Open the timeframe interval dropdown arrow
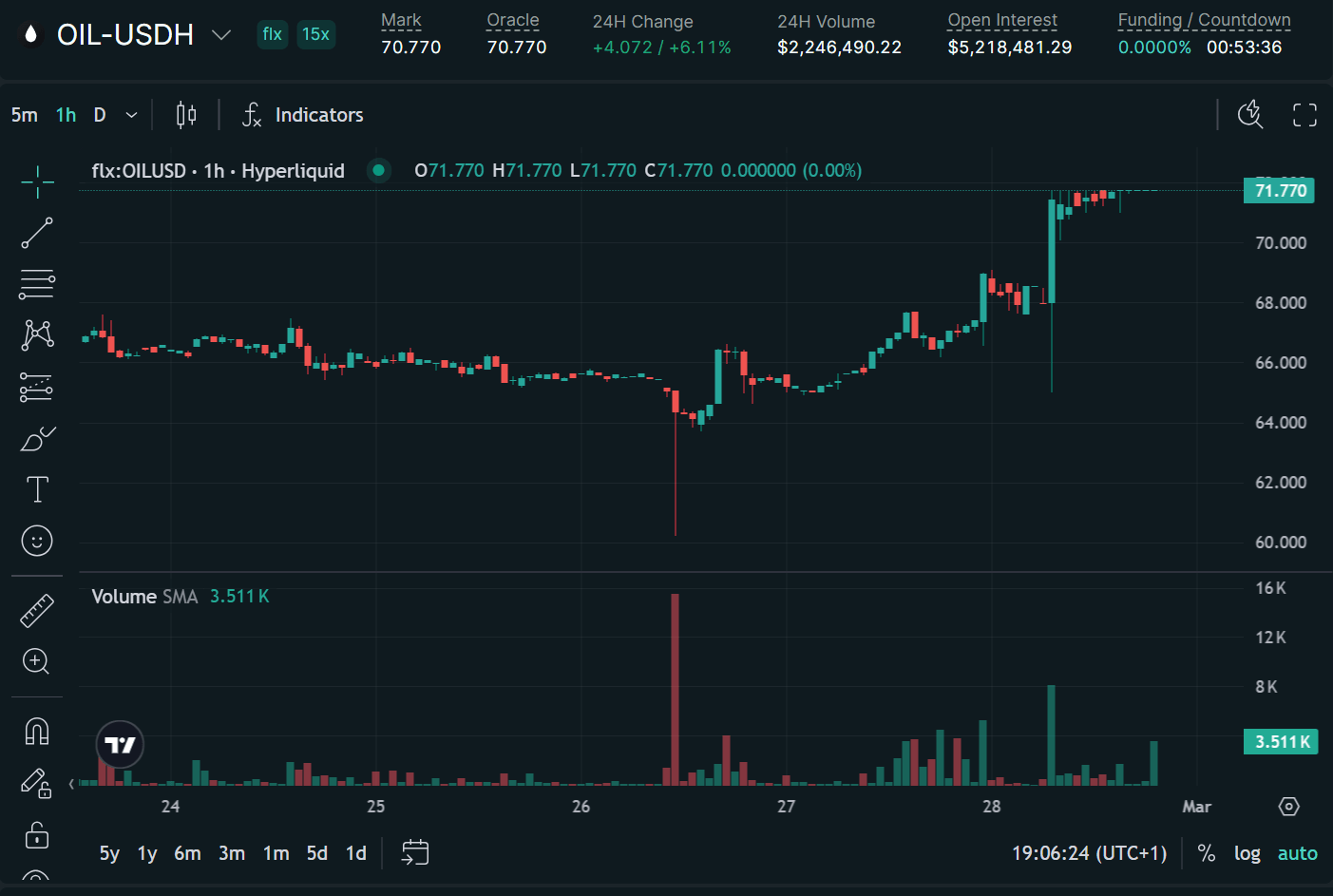 (x=132, y=115)
